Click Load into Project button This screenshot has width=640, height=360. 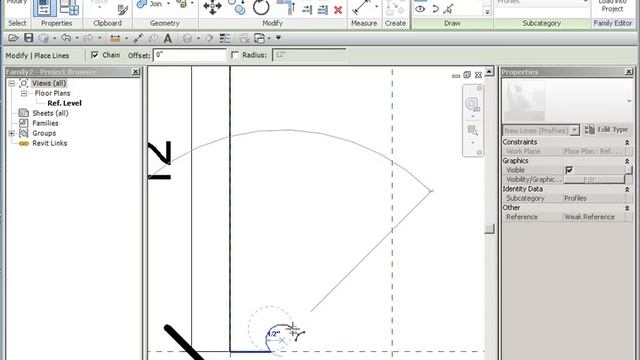(x=612, y=6)
